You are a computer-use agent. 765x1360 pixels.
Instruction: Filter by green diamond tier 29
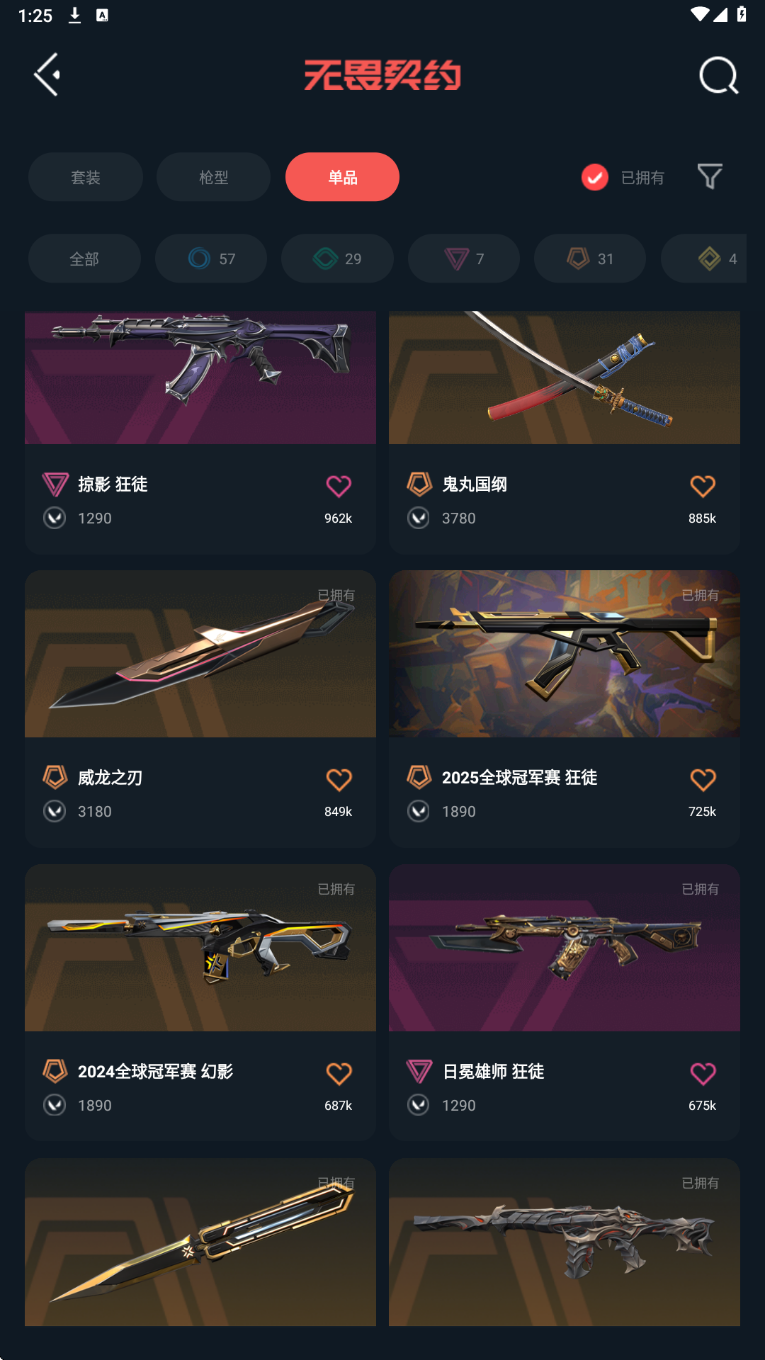tap(337, 259)
